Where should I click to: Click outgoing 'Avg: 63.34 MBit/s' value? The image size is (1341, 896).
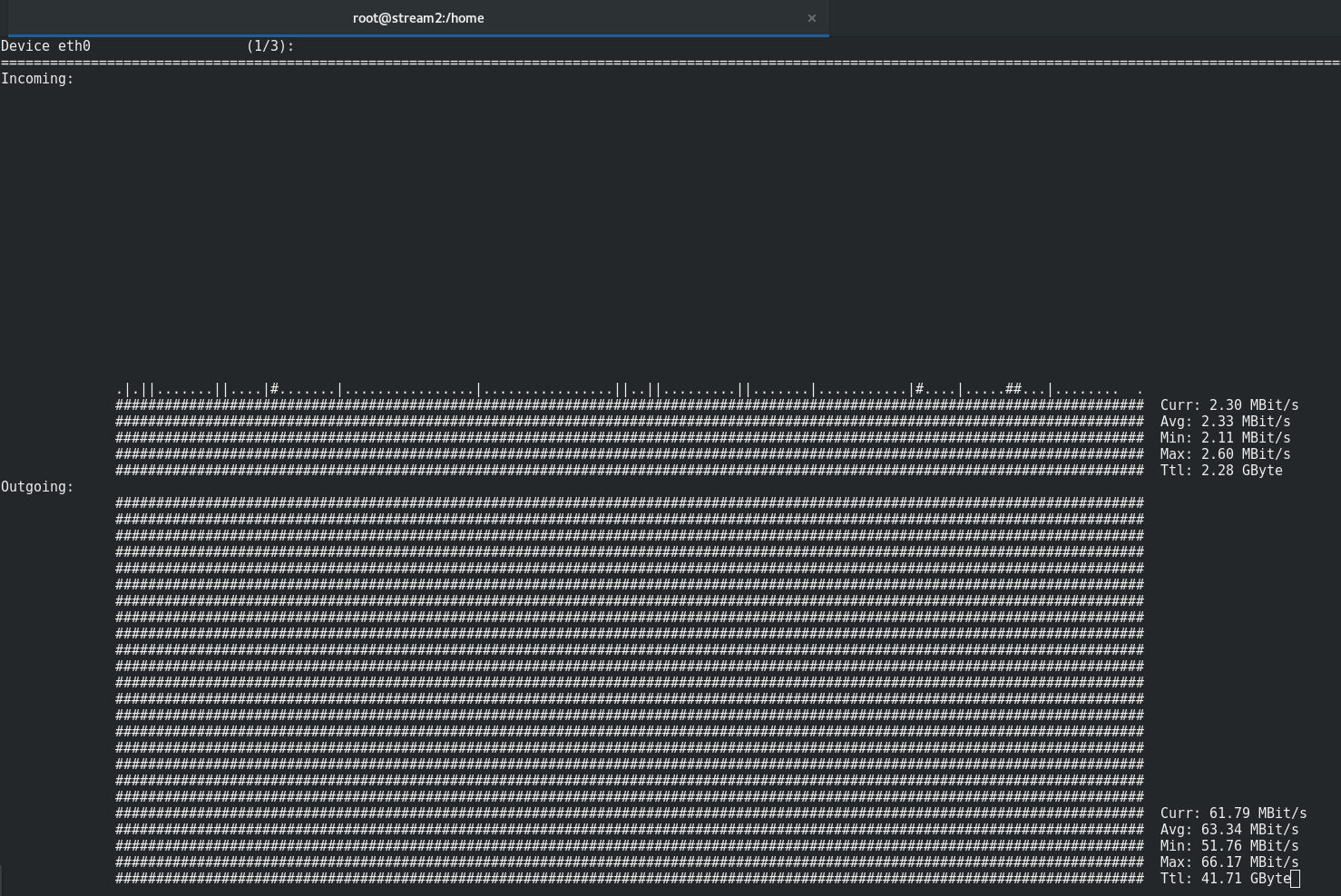coord(1229,830)
